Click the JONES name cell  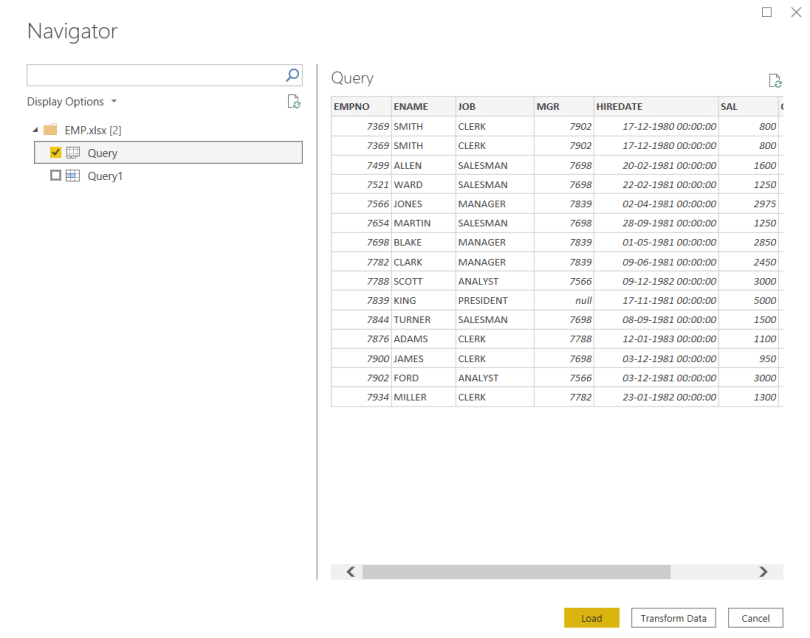coord(423,204)
